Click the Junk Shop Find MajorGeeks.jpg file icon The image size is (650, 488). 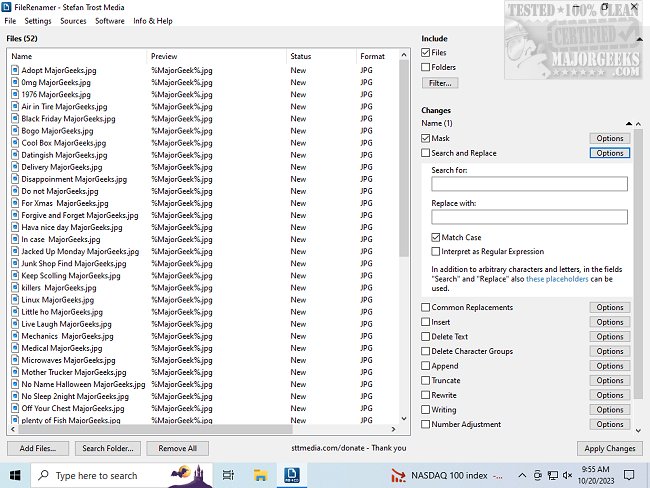(x=15, y=263)
